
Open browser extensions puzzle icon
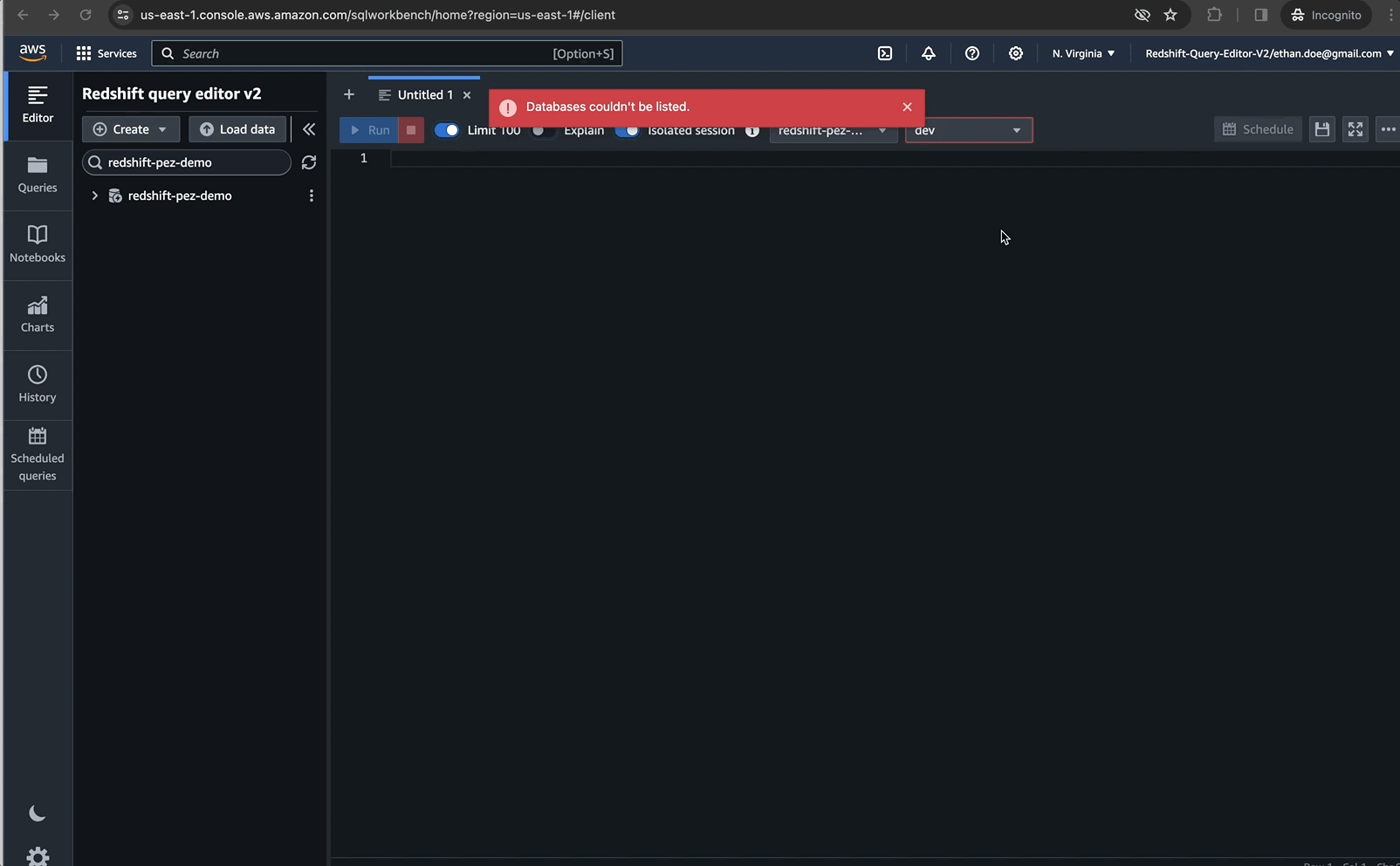[1214, 15]
